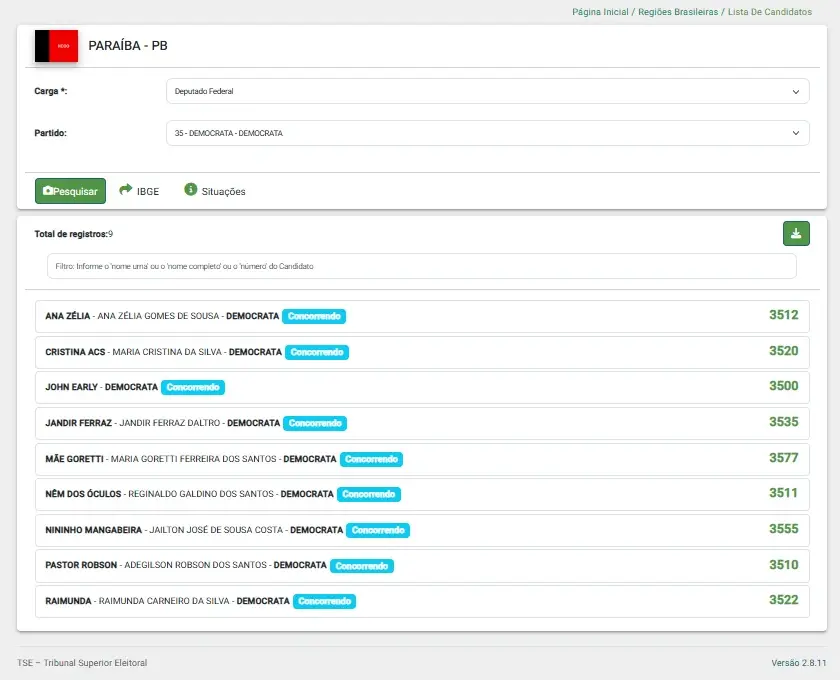Image resolution: width=840 pixels, height=680 pixels.
Task: Open candidate MÃE GORETTI row
Action: 422,459
